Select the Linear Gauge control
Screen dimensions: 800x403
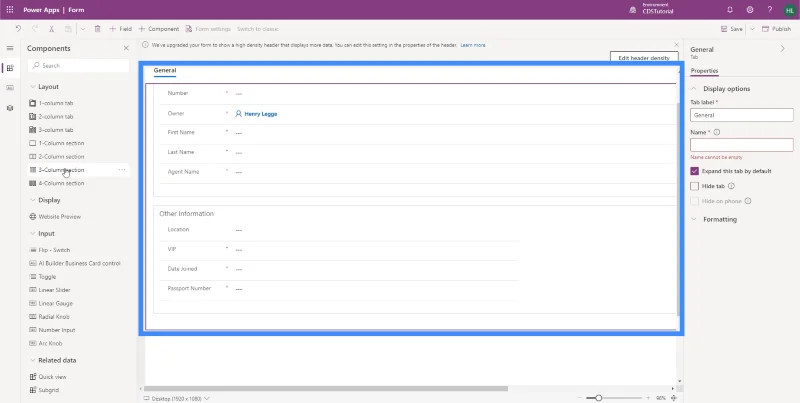pos(51,303)
